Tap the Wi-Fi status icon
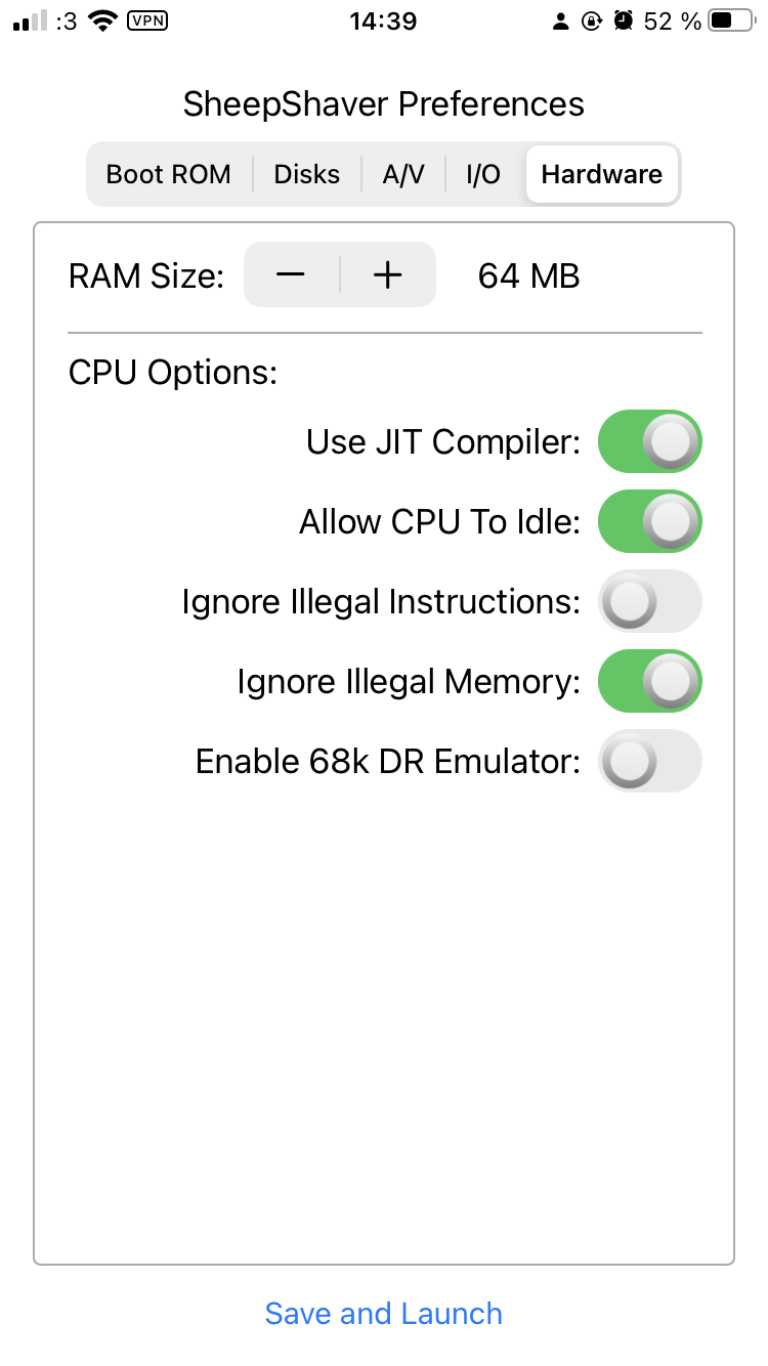The height and width of the screenshot is (1366, 768). click(x=102, y=21)
